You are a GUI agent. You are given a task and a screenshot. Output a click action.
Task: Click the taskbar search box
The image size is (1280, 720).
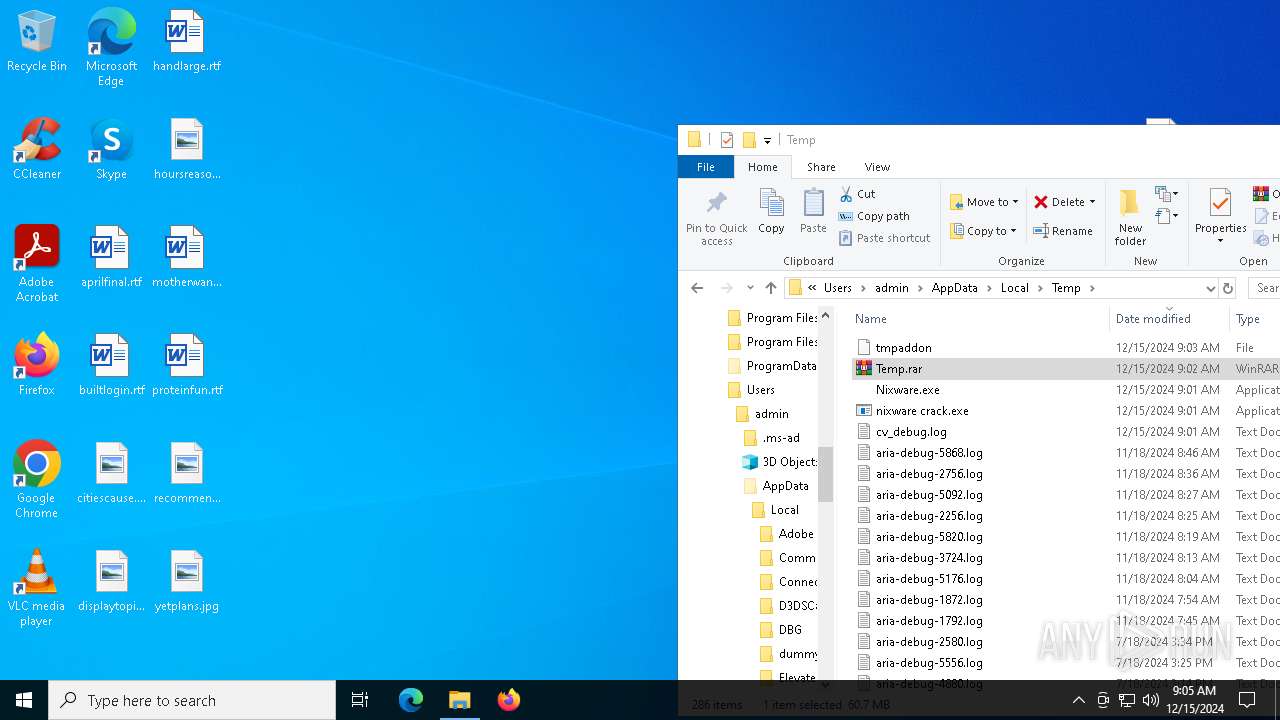coord(192,700)
